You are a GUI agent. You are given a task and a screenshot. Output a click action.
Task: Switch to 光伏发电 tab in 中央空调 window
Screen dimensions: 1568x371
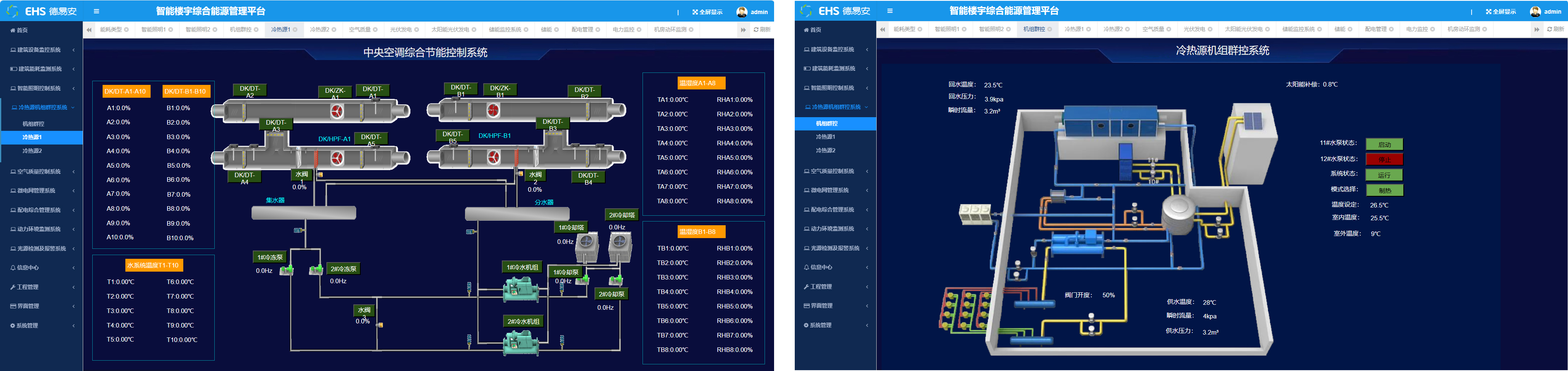400,29
